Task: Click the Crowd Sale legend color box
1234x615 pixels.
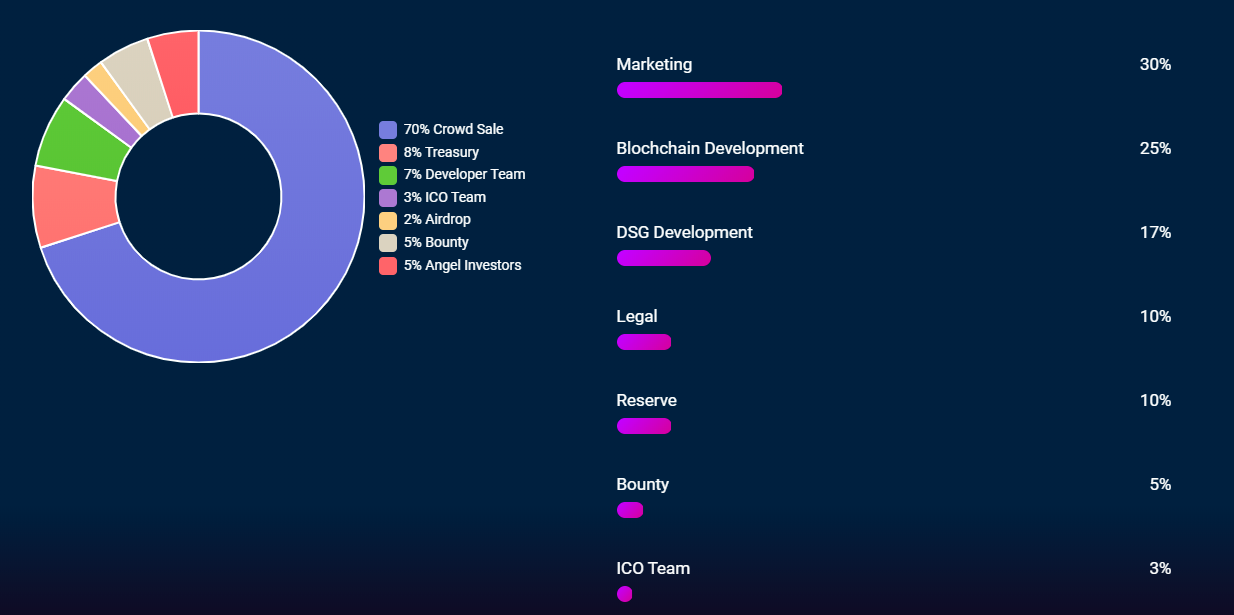Action: (388, 130)
